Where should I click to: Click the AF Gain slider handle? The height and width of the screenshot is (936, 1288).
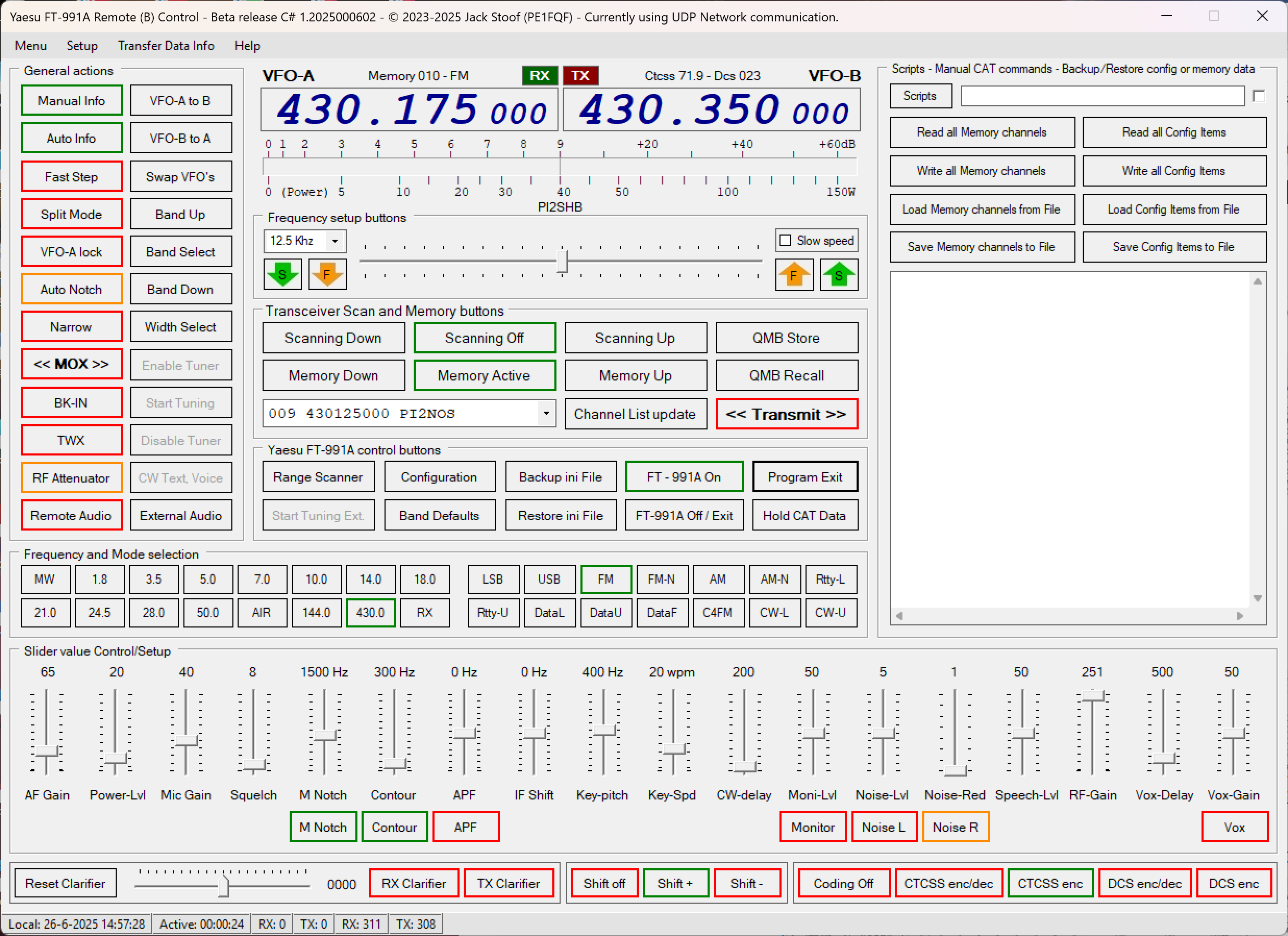tap(47, 751)
